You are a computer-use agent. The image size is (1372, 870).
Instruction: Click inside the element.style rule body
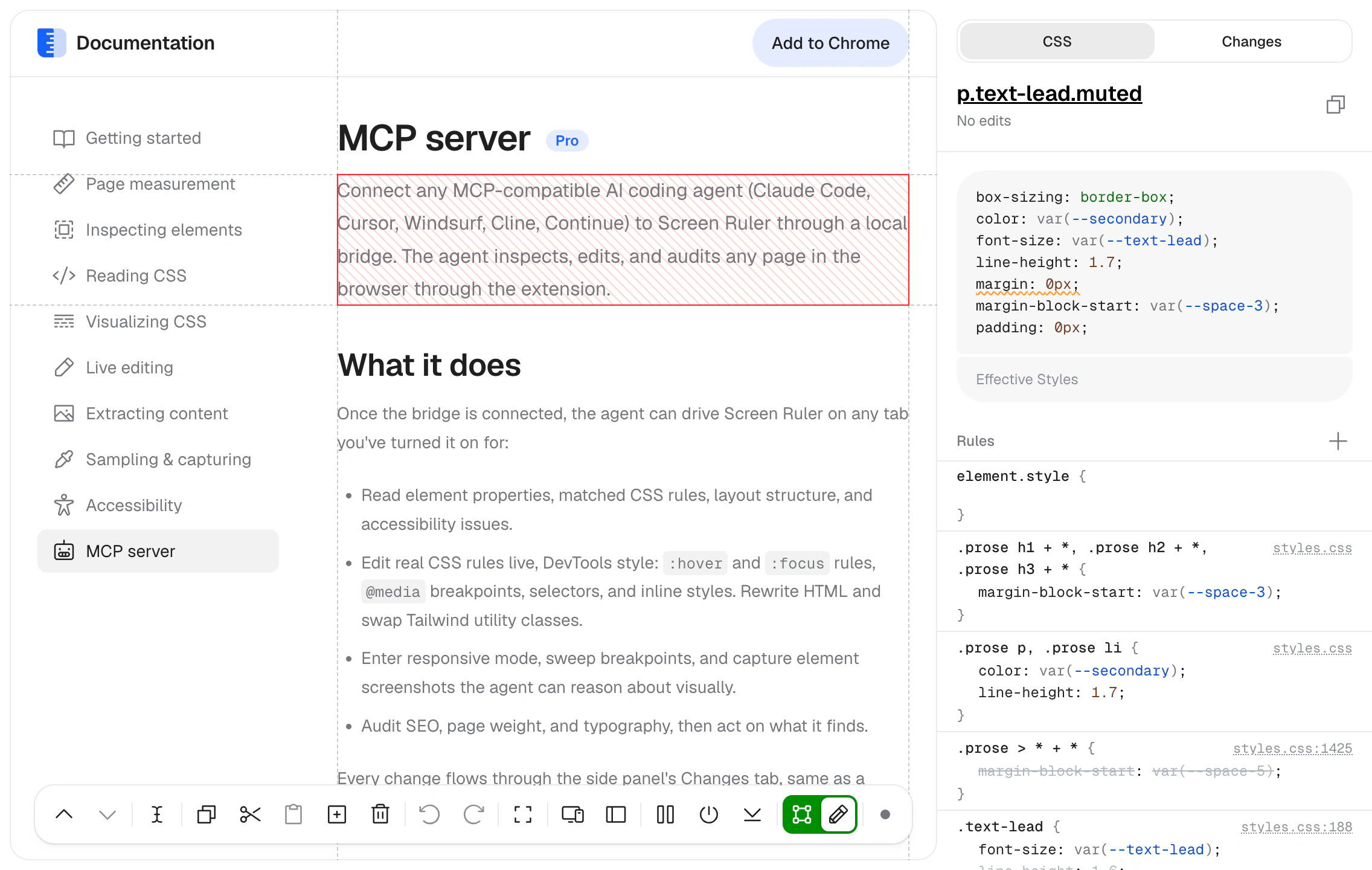[1154, 495]
